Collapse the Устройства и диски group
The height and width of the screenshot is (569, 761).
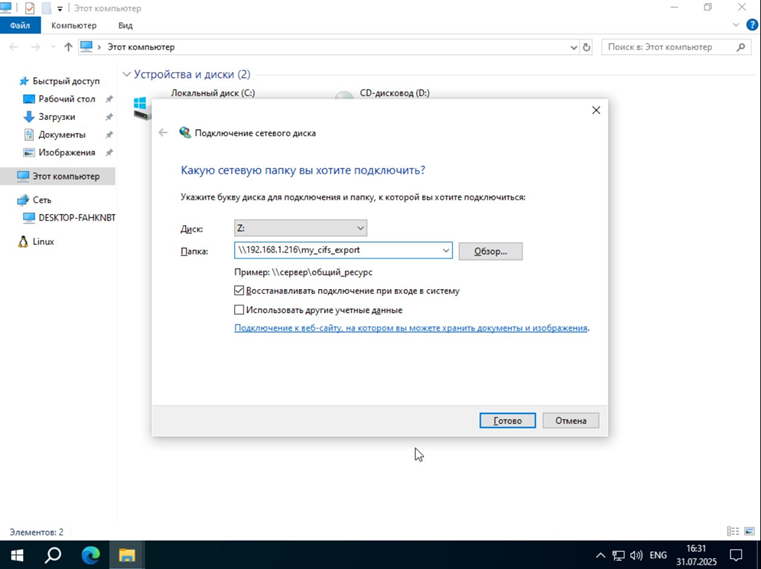click(x=127, y=74)
